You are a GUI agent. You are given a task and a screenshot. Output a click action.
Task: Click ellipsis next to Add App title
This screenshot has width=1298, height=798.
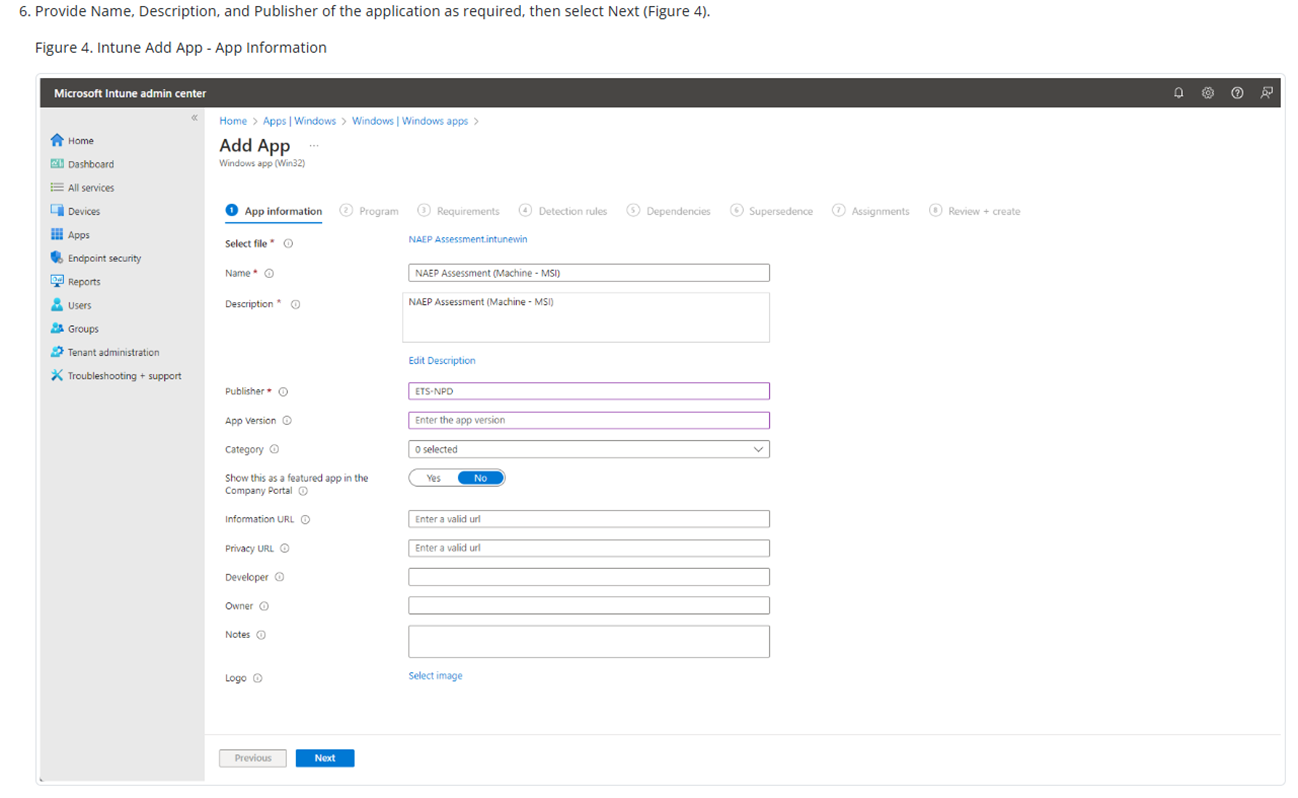(313, 146)
